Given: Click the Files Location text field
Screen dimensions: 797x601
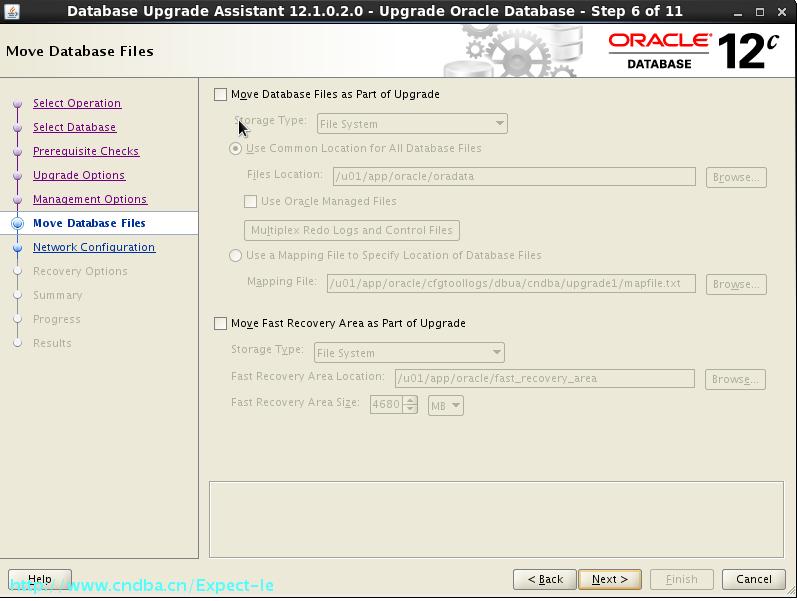Looking at the screenshot, I should click(x=514, y=176).
